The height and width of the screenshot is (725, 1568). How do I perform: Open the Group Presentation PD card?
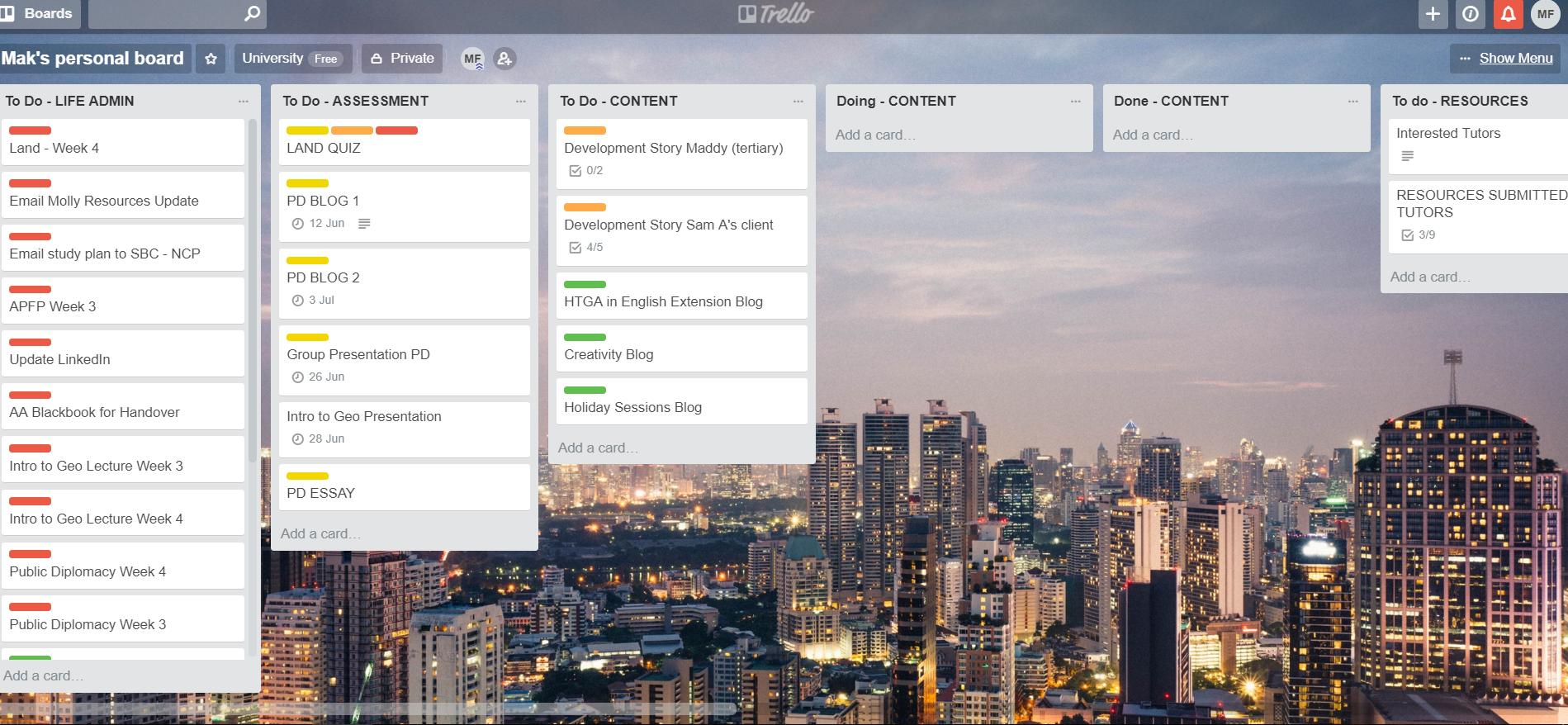click(405, 360)
